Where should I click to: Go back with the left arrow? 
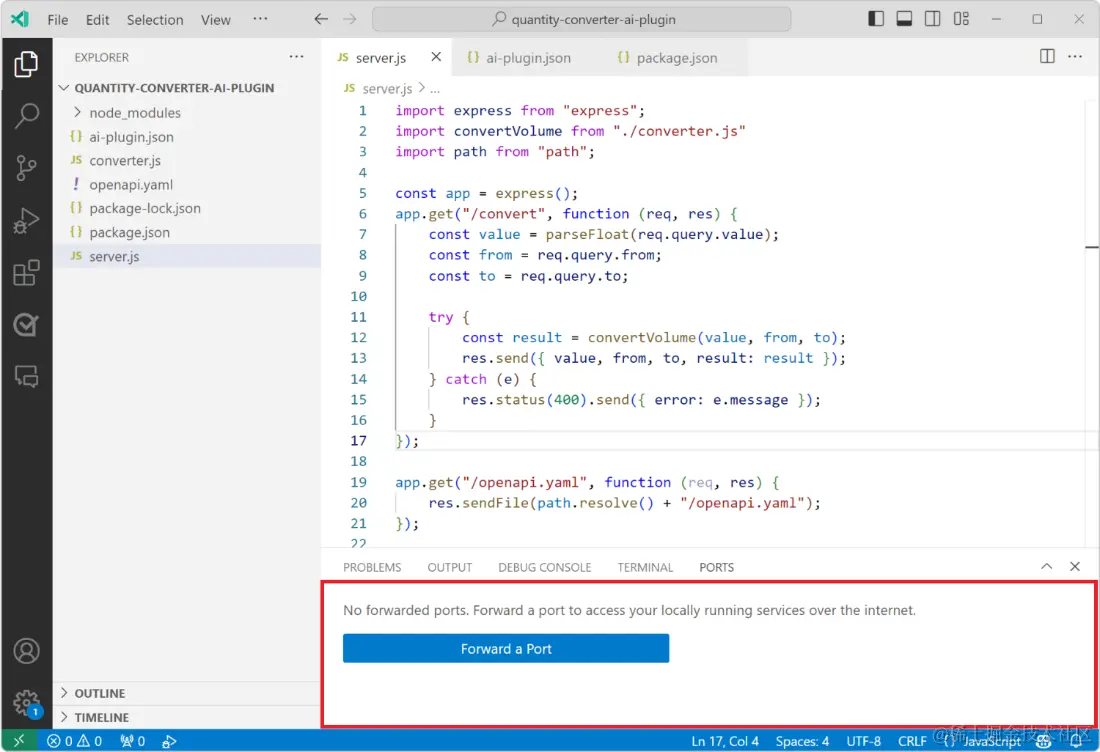[321, 19]
